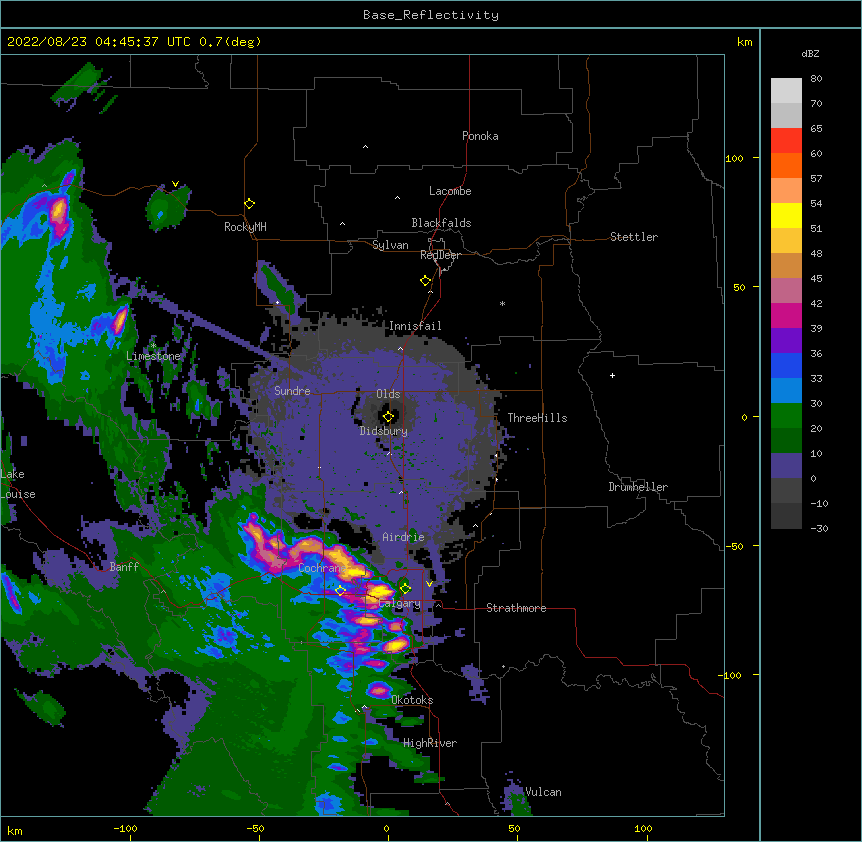Click the Lake Louise label
862x842 pixels.
(16, 484)
